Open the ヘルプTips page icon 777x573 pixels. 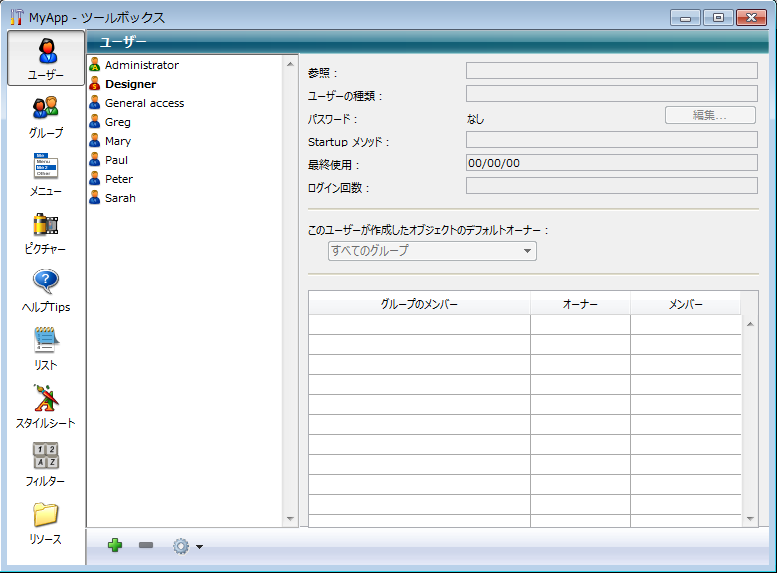click(x=46, y=289)
